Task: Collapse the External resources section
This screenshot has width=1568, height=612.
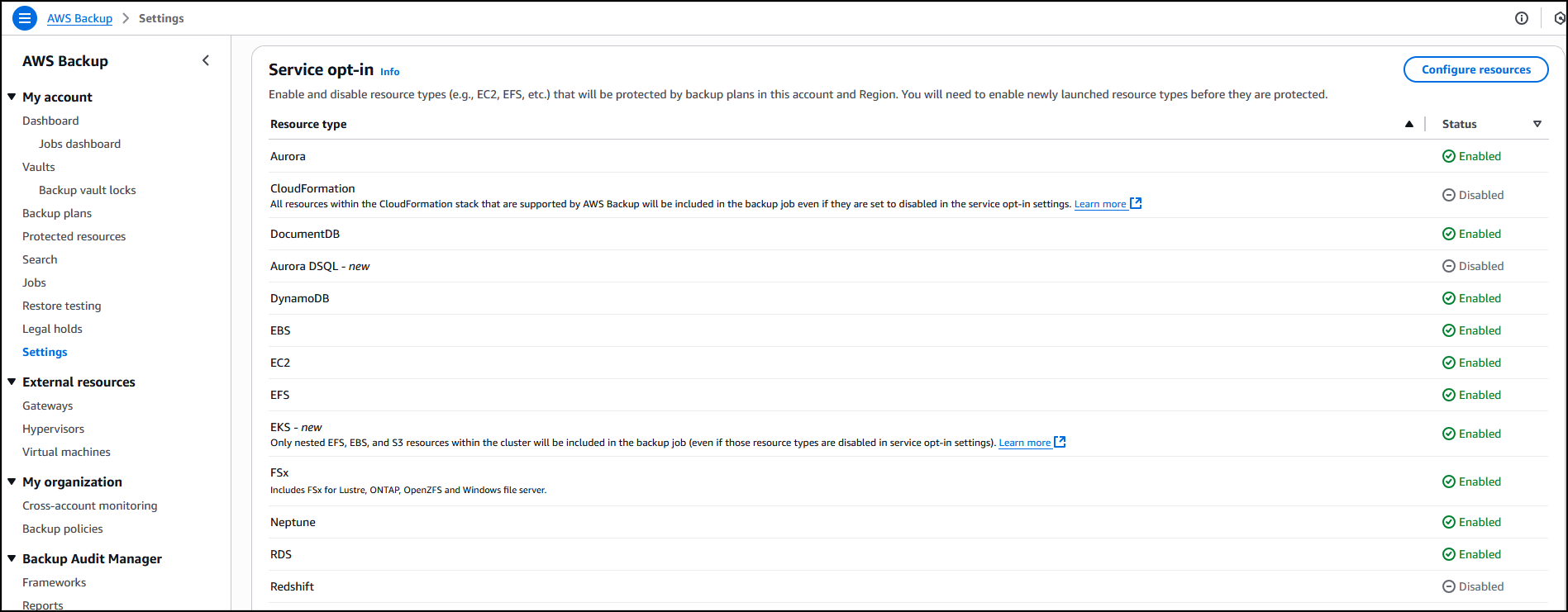Action: (12, 382)
